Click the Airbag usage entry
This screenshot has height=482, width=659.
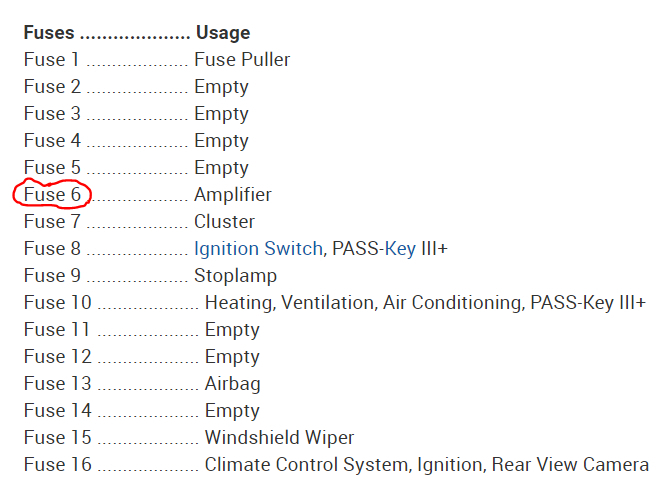tap(232, 384)
